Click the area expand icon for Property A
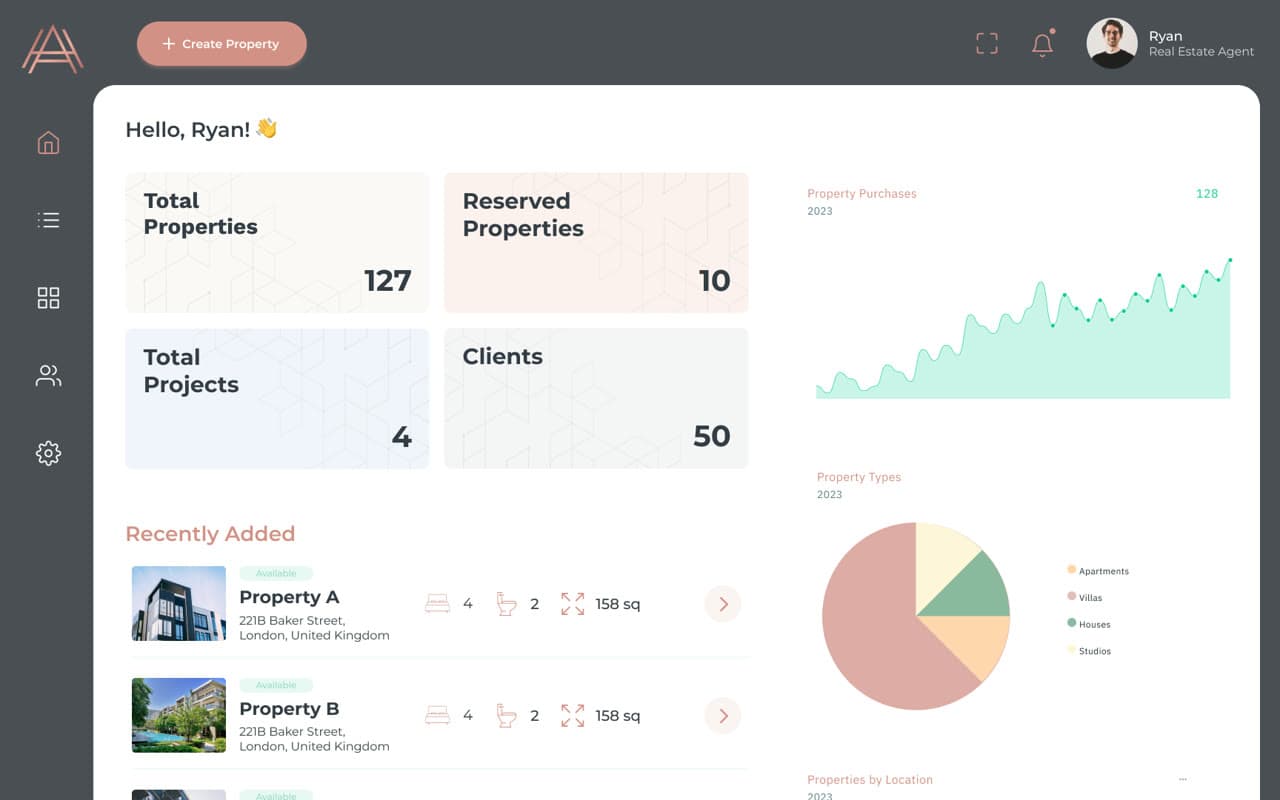 (x=573, y=604)
